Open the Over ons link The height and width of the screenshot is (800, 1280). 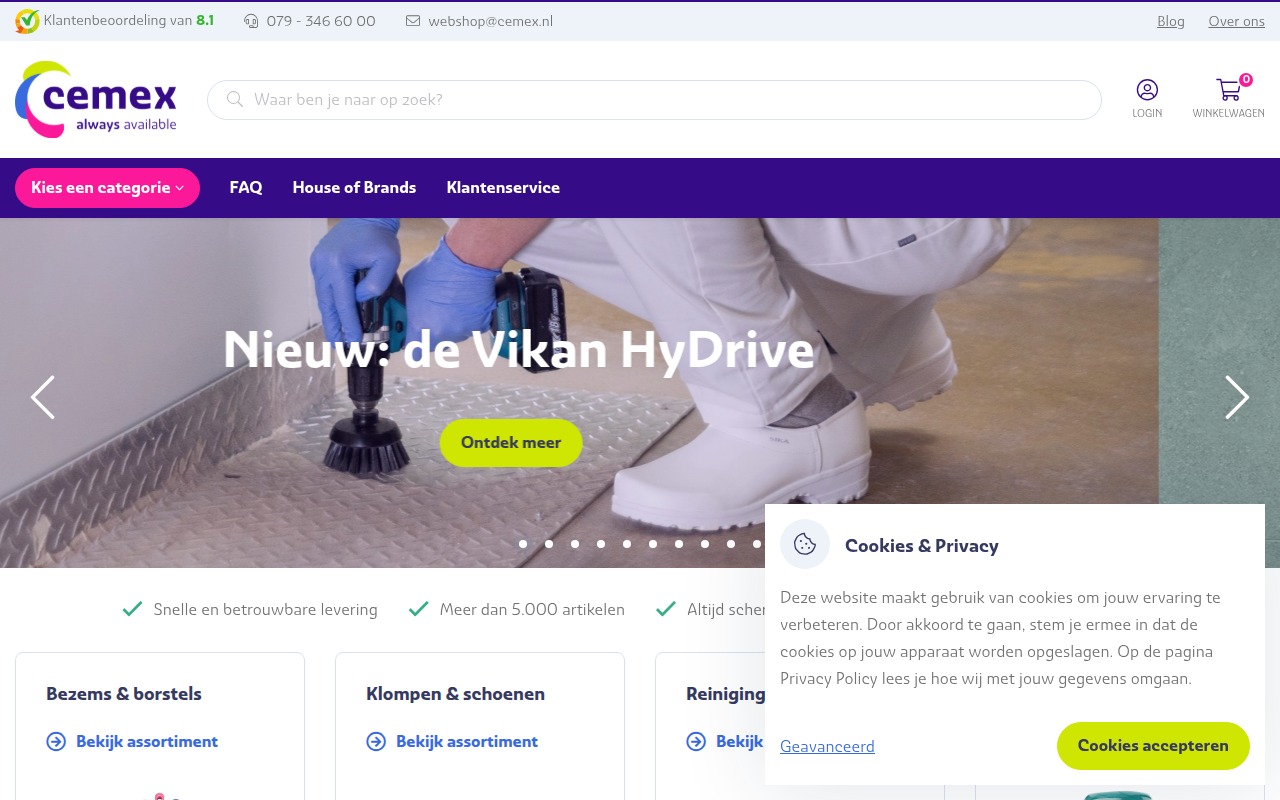[x=1237, y=21]
